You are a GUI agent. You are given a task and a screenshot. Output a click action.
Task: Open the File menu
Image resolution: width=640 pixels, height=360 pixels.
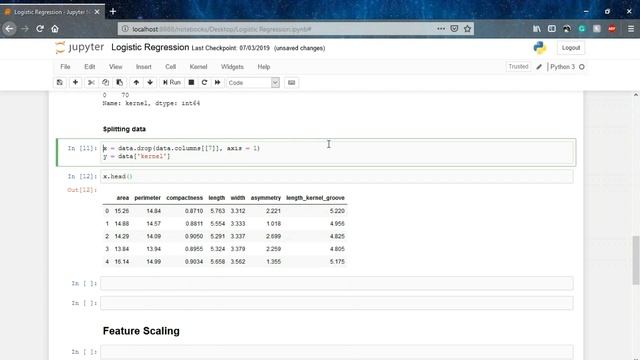65,67
